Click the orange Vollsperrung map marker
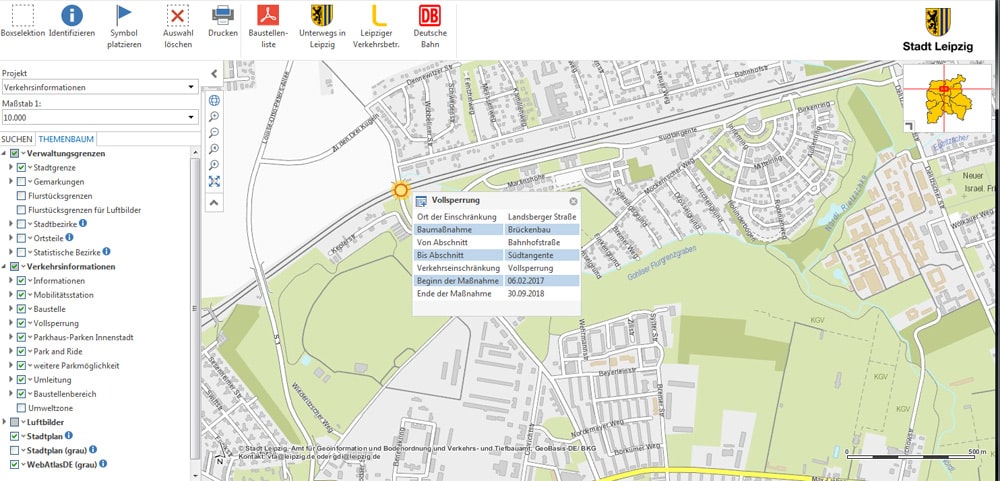The image size is (1000, 481). coord(401,189)
